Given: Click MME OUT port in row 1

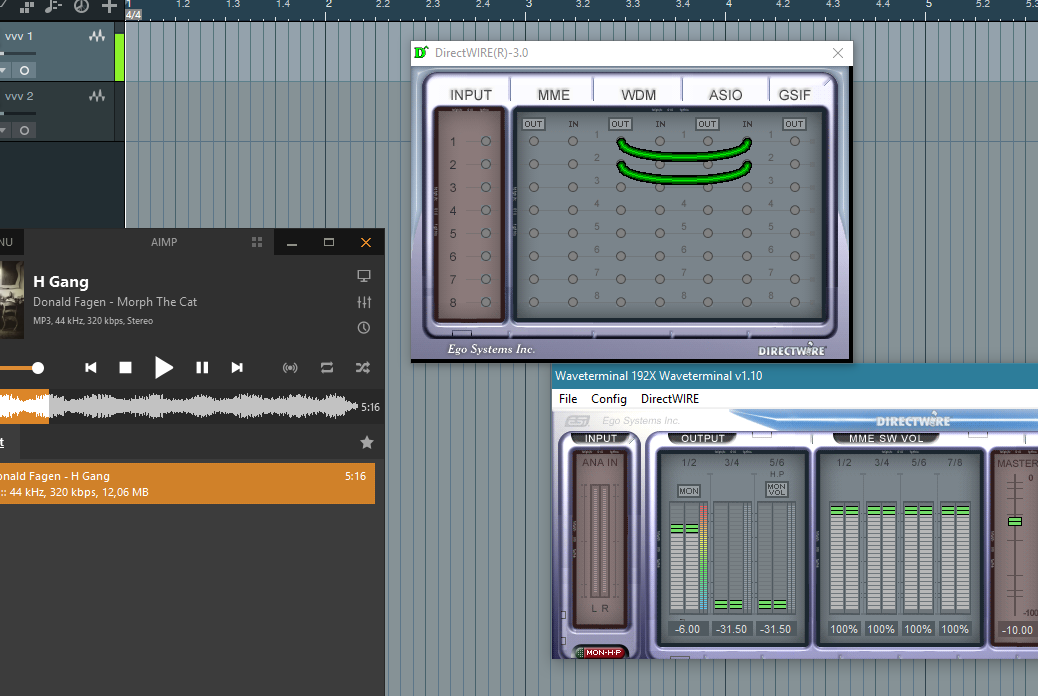Looking at the screenshot, I should coord(534,141).
